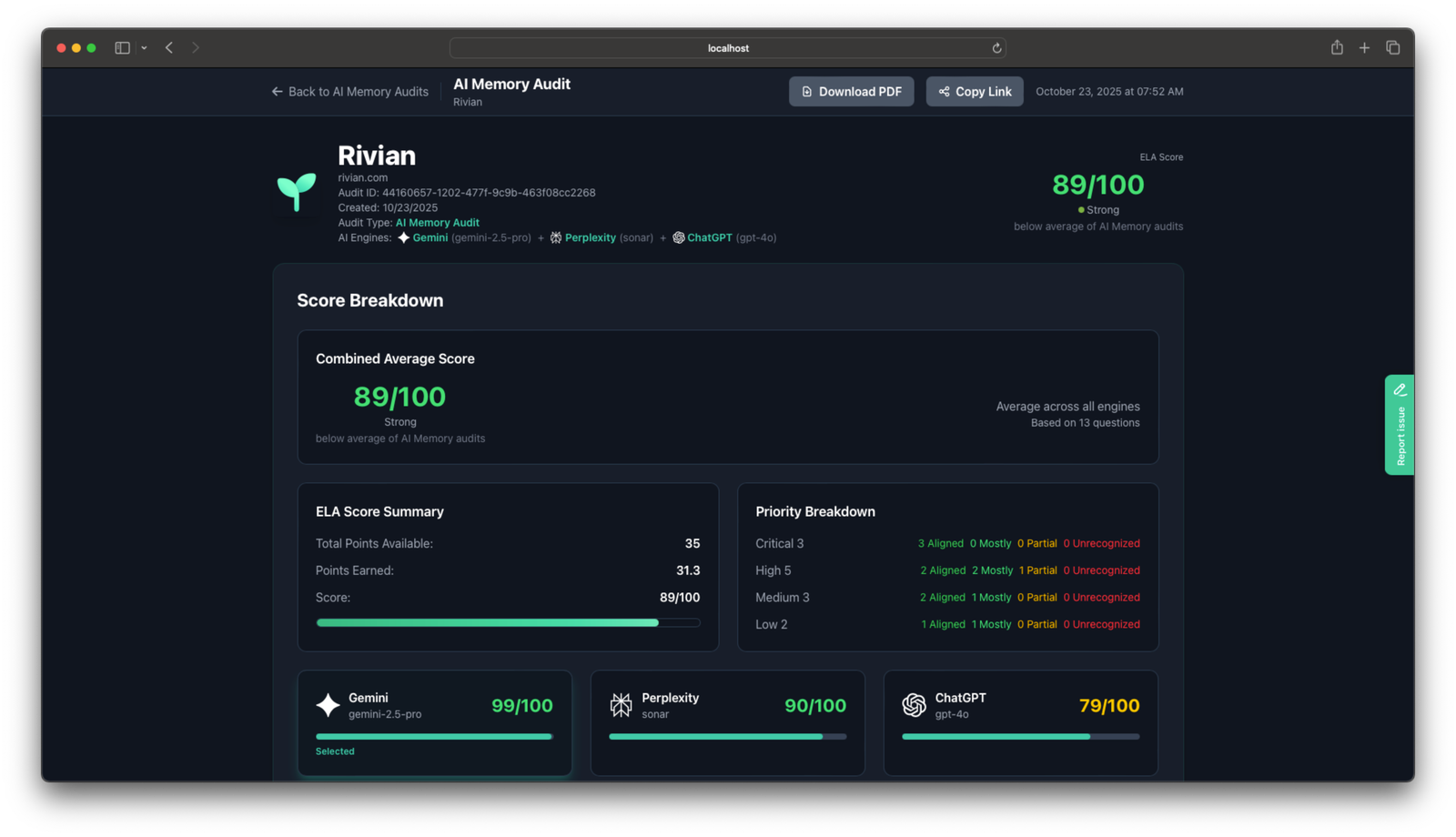
Task: Select the Perplexity 90/100 engine card
Action: [728, 723]
